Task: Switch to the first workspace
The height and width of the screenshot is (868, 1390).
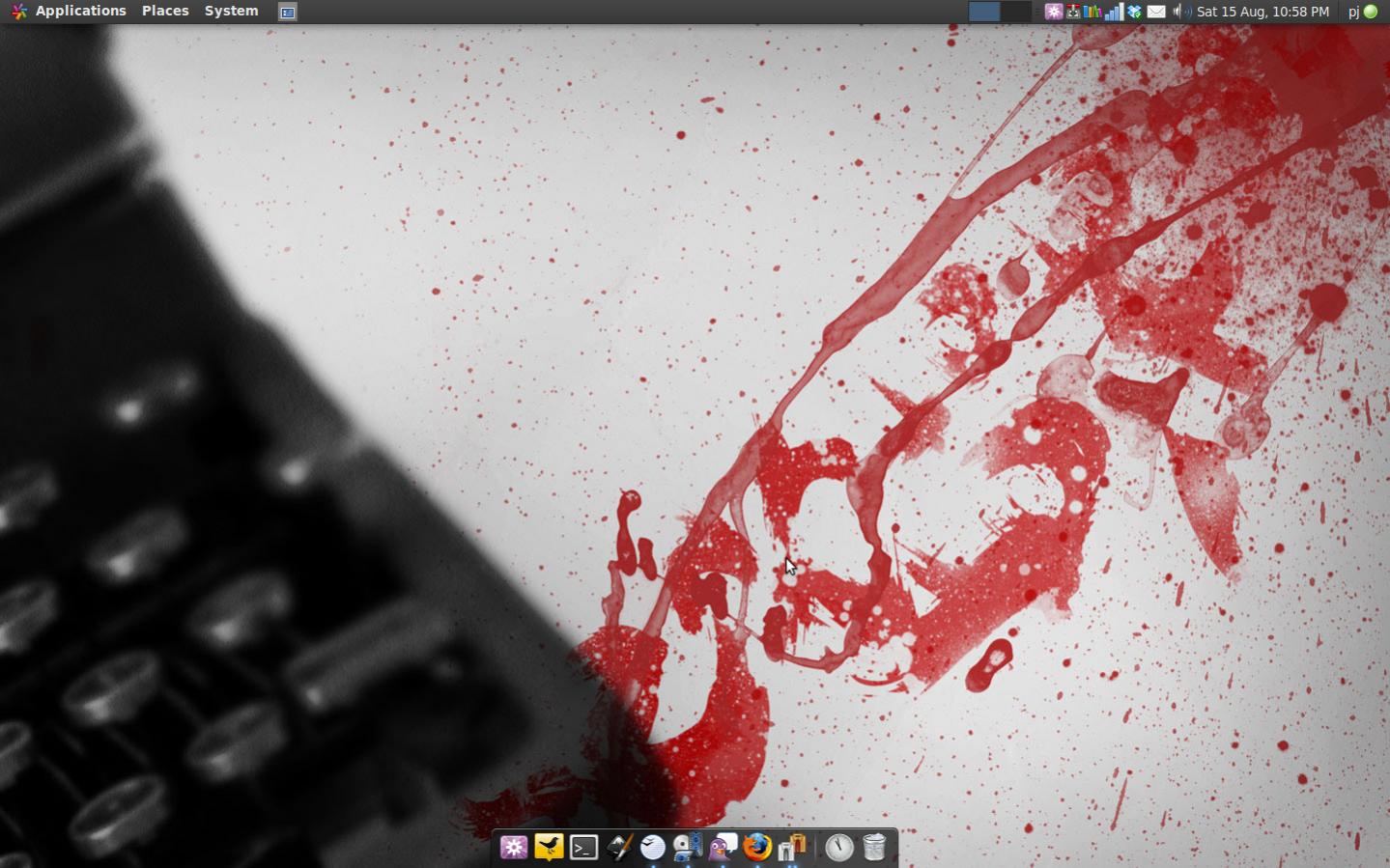Action: click(x=984, y=12)
